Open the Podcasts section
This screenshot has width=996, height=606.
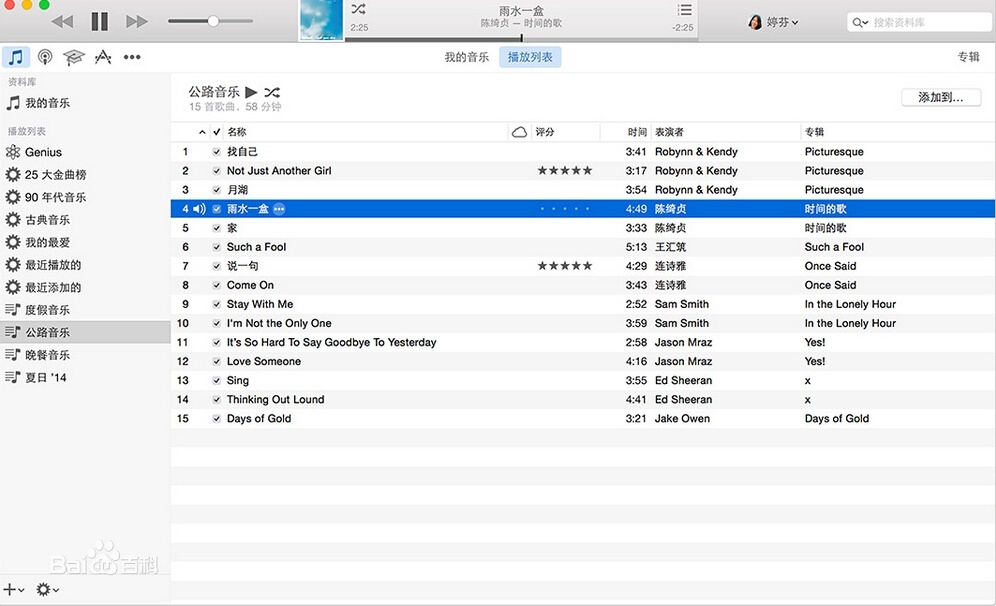[x=45, y=57]
